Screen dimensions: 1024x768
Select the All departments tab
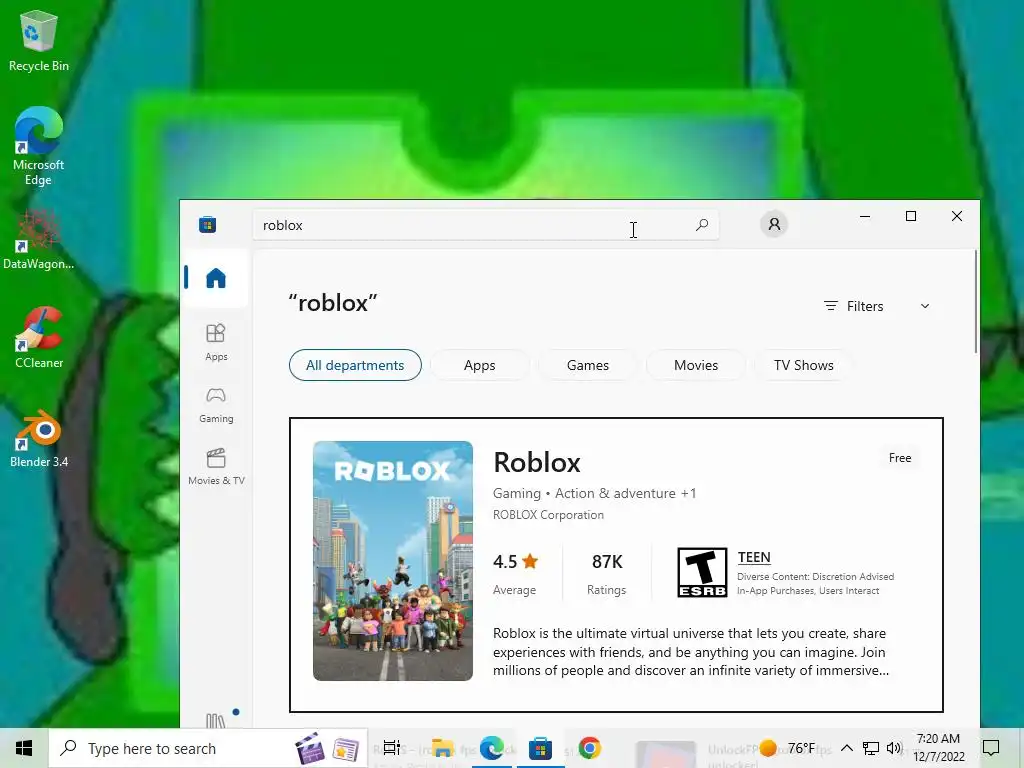pyautogui.click(x=355, y=365)
